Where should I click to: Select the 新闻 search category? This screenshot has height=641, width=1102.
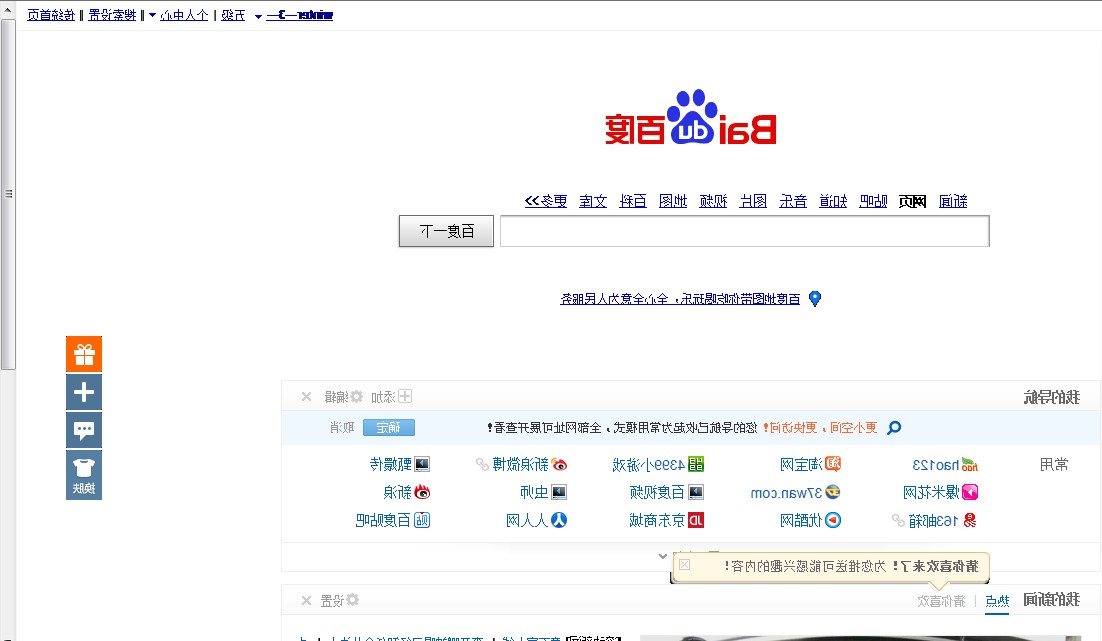click(x=953, y=201)
